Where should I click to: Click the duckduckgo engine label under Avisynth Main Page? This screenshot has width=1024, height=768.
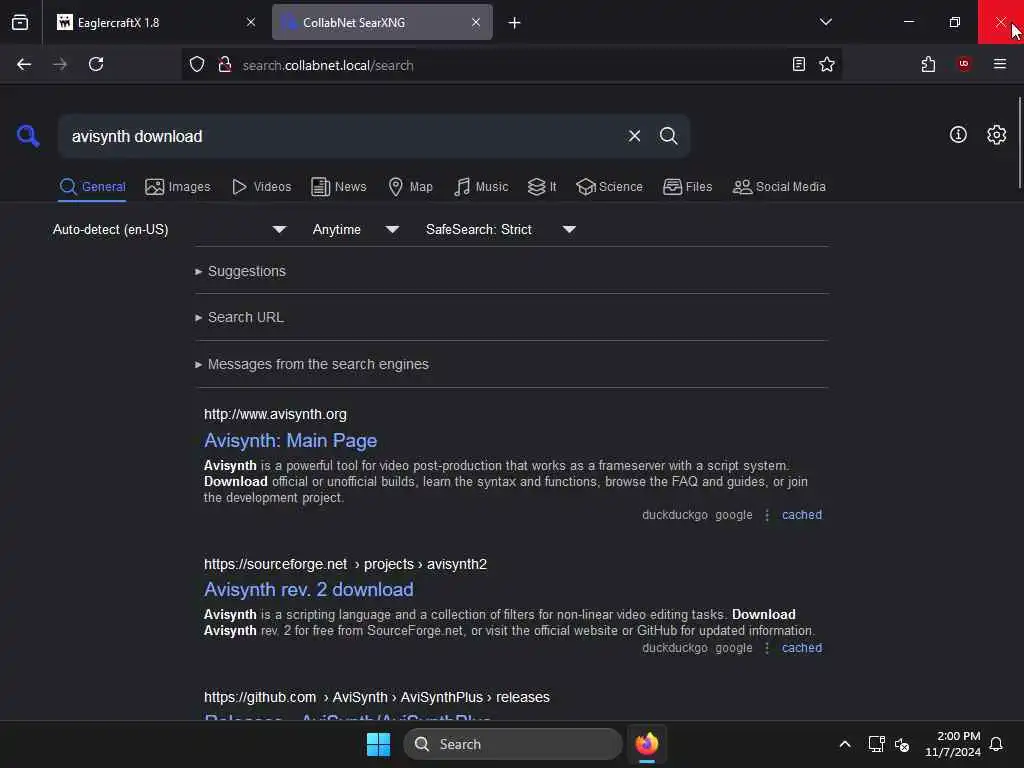point(675,515)
